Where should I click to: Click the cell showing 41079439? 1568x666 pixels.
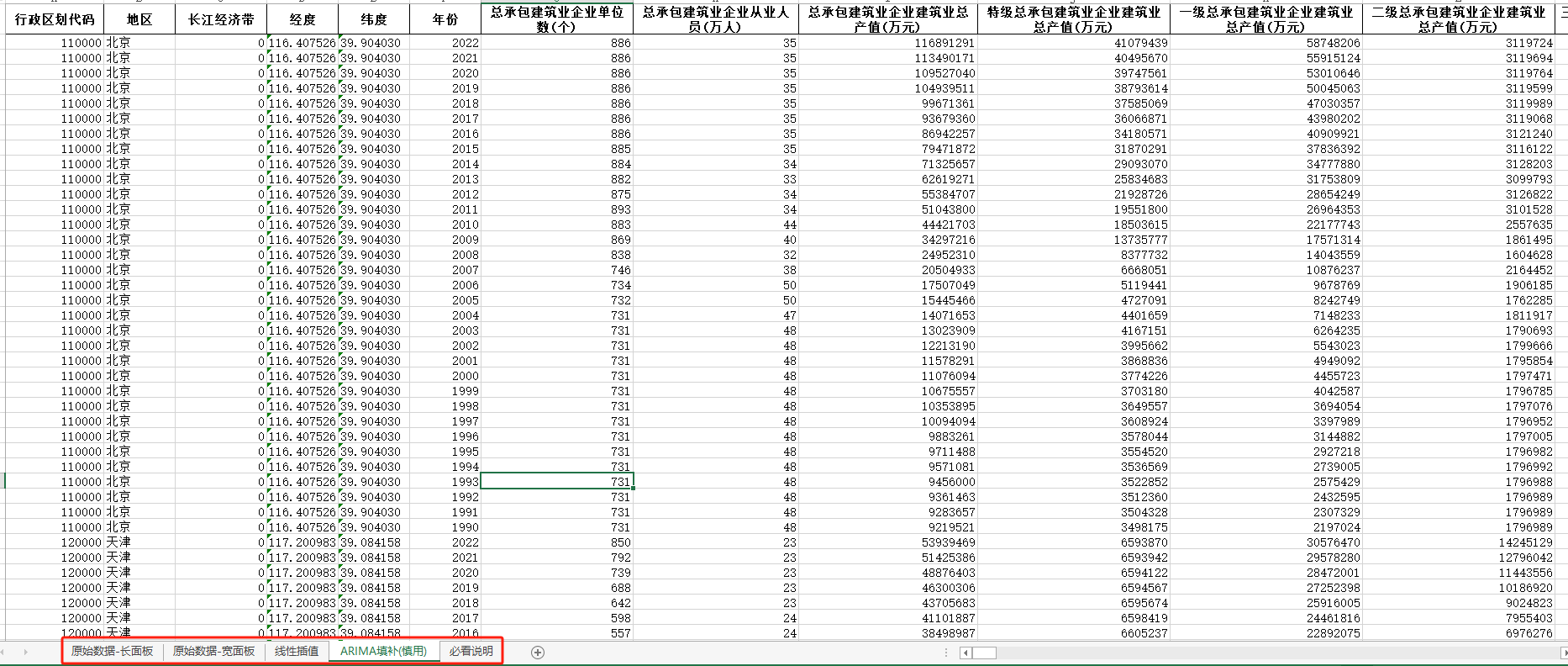coord(1074,43)
